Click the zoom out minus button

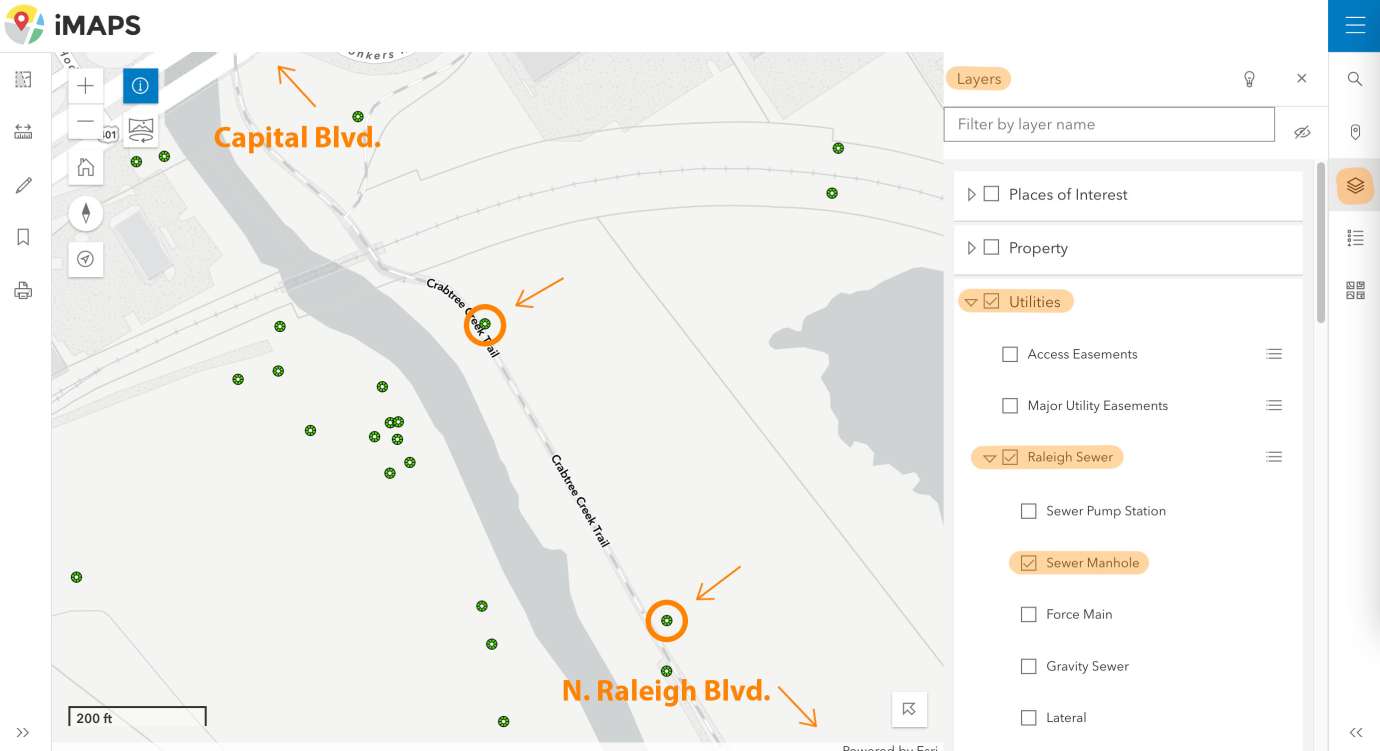(86, 122)
